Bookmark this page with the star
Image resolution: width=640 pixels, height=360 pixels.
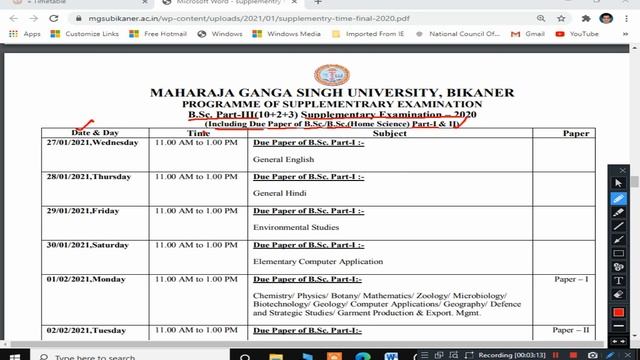click(x=561, y=18)
